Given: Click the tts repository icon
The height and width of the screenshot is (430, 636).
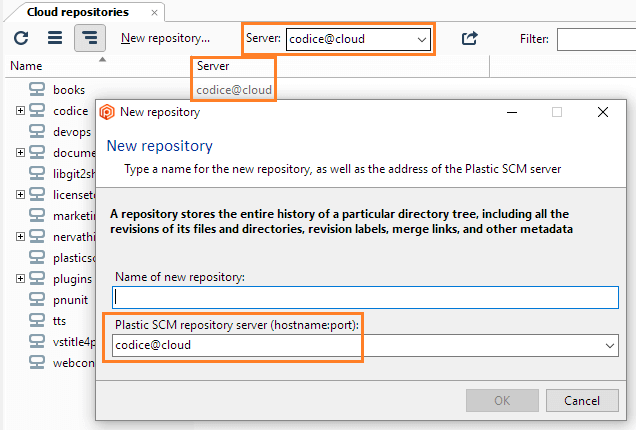Looking at the screenshot, I should click(x=37, y=320).
